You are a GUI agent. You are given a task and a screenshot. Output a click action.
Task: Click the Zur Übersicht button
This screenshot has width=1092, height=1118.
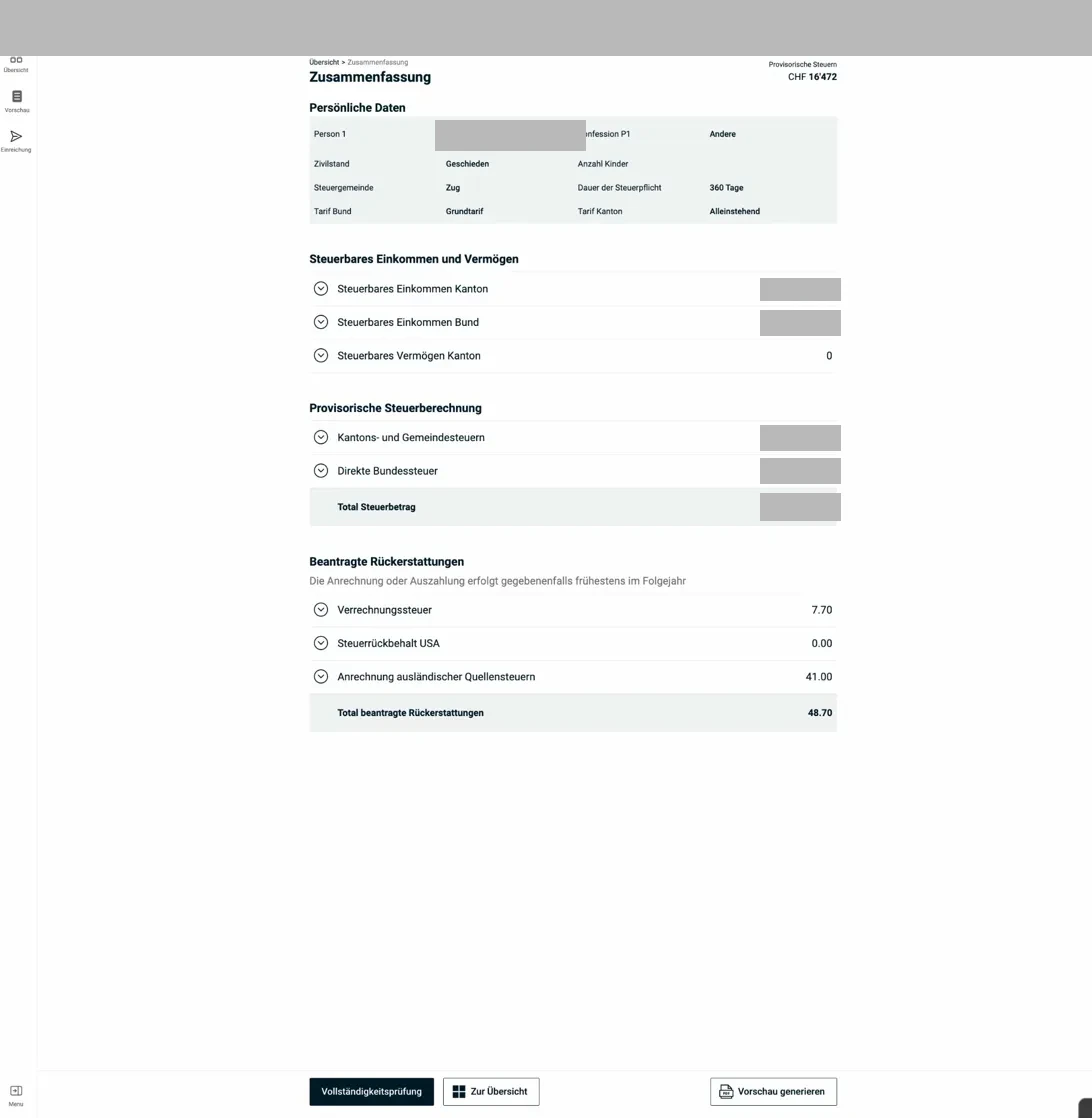(491, 1091)
